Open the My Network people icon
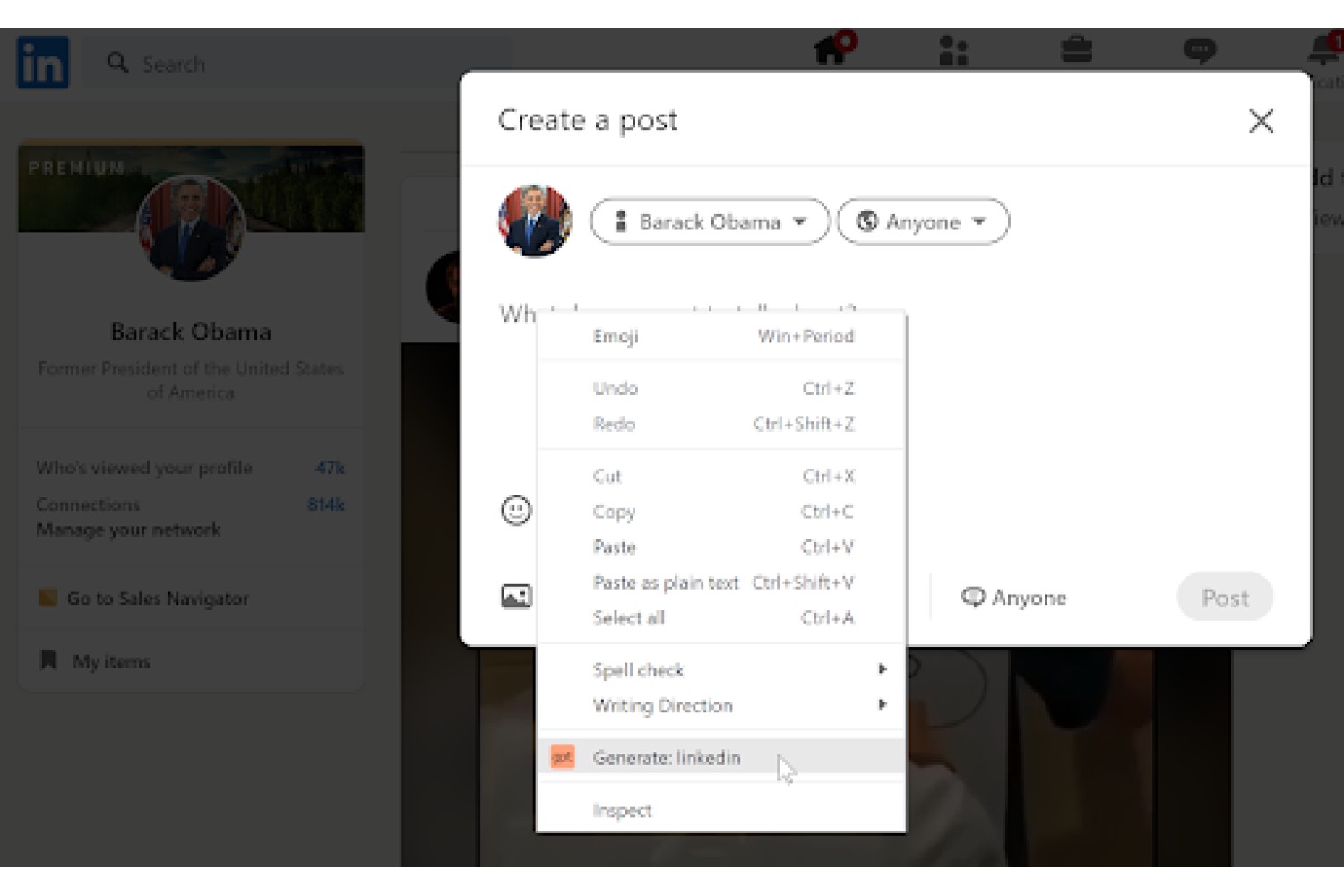Screen dimensions: 1344x896 coord(953,50)
